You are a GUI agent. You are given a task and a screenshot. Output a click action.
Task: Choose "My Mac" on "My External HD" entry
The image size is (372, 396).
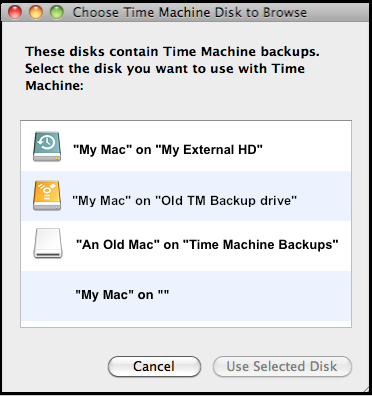pyautogui.click(x=186, y=146)
